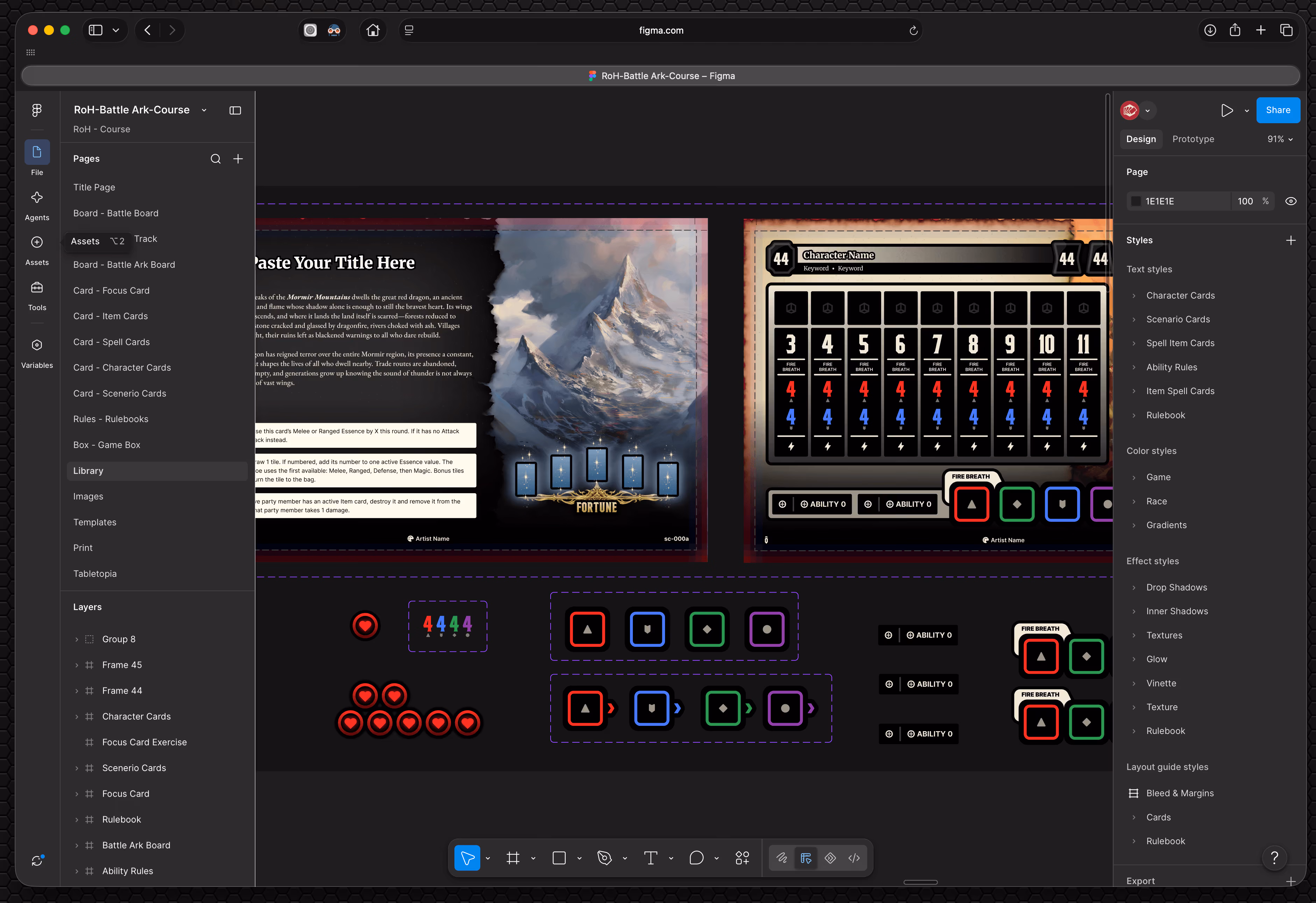Open the Assets panel icon

(37, 242)
